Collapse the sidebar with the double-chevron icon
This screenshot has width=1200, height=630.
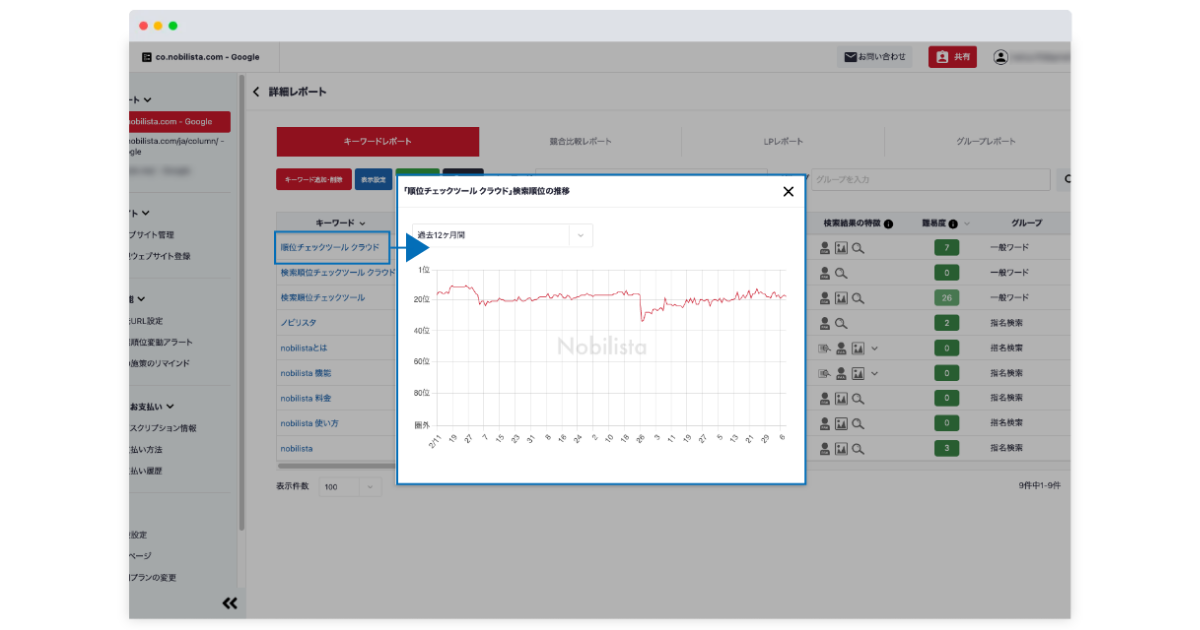229,603
